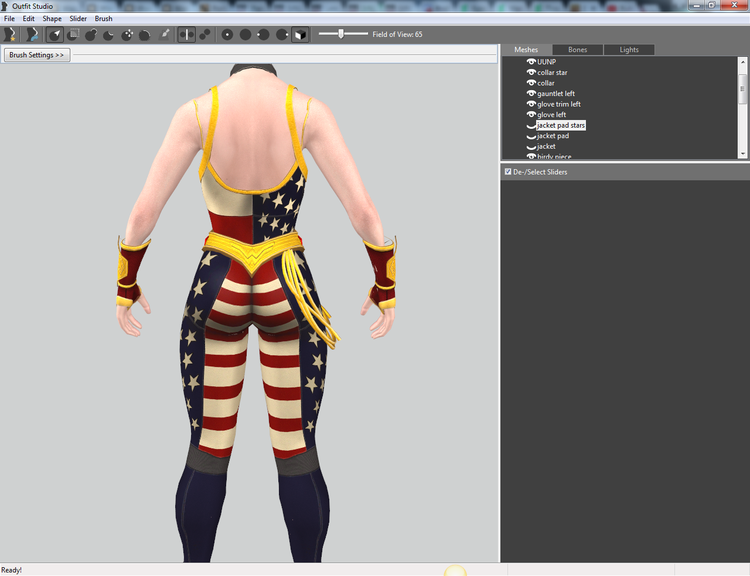750x576 pixels.
Task: Select the jacket pad mesh name
Action: (553, 136)
